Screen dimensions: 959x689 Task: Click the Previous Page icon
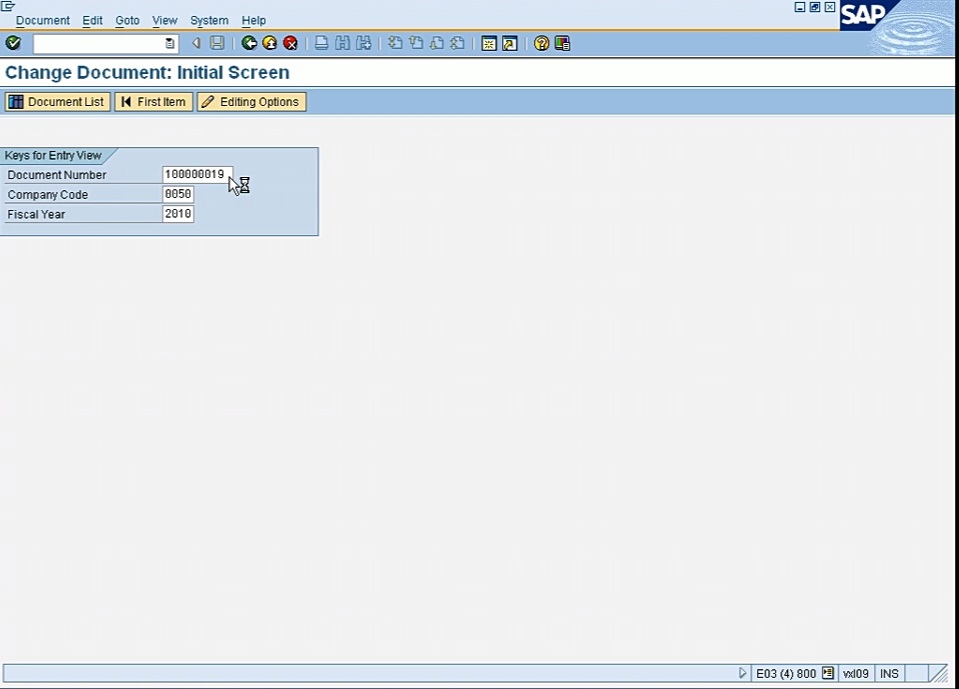tap(416, 43)
